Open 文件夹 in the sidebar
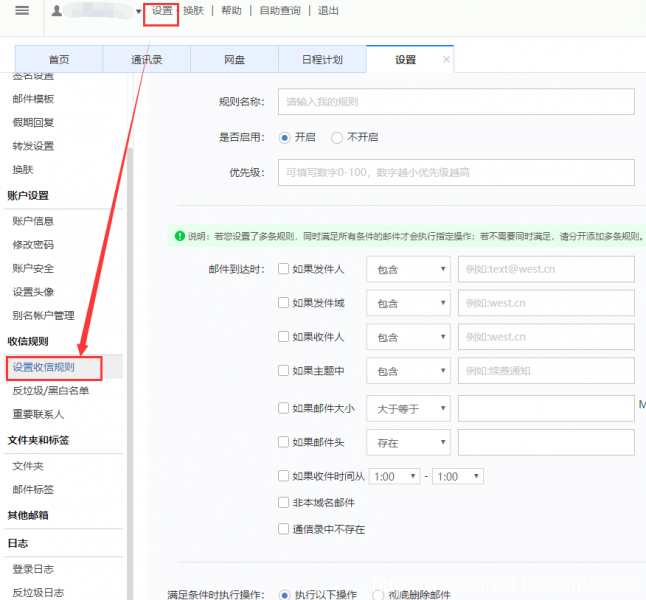This screenshot has height=600, width=646. click(x=28, y=466)
